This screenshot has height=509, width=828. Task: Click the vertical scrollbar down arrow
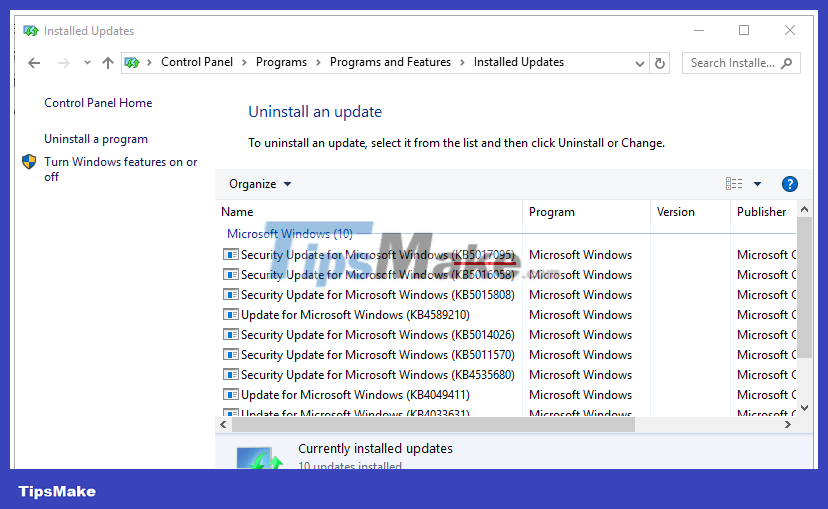click(x=804, y=407)
